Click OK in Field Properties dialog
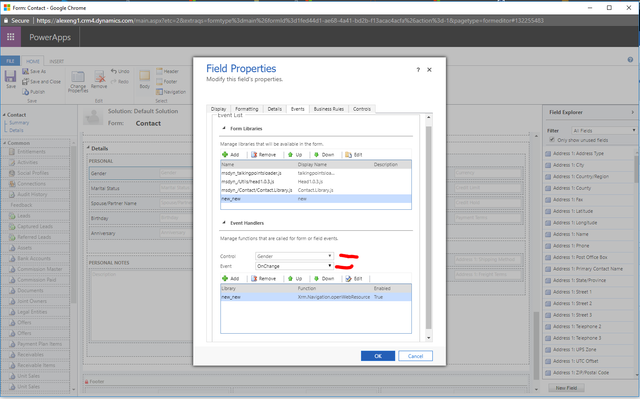640x399 pixels. 378,356
